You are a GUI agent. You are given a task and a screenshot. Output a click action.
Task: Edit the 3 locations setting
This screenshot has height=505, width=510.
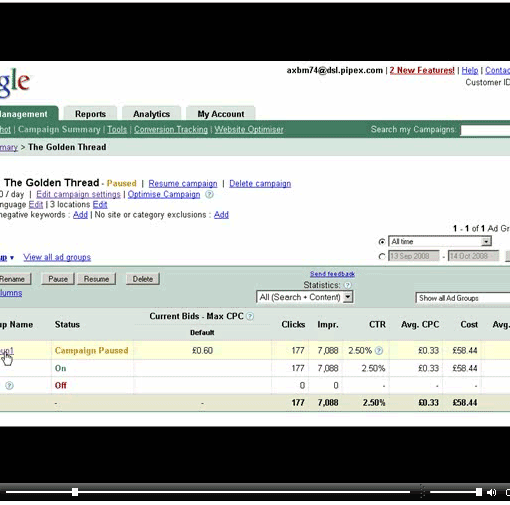coord(100,204)
